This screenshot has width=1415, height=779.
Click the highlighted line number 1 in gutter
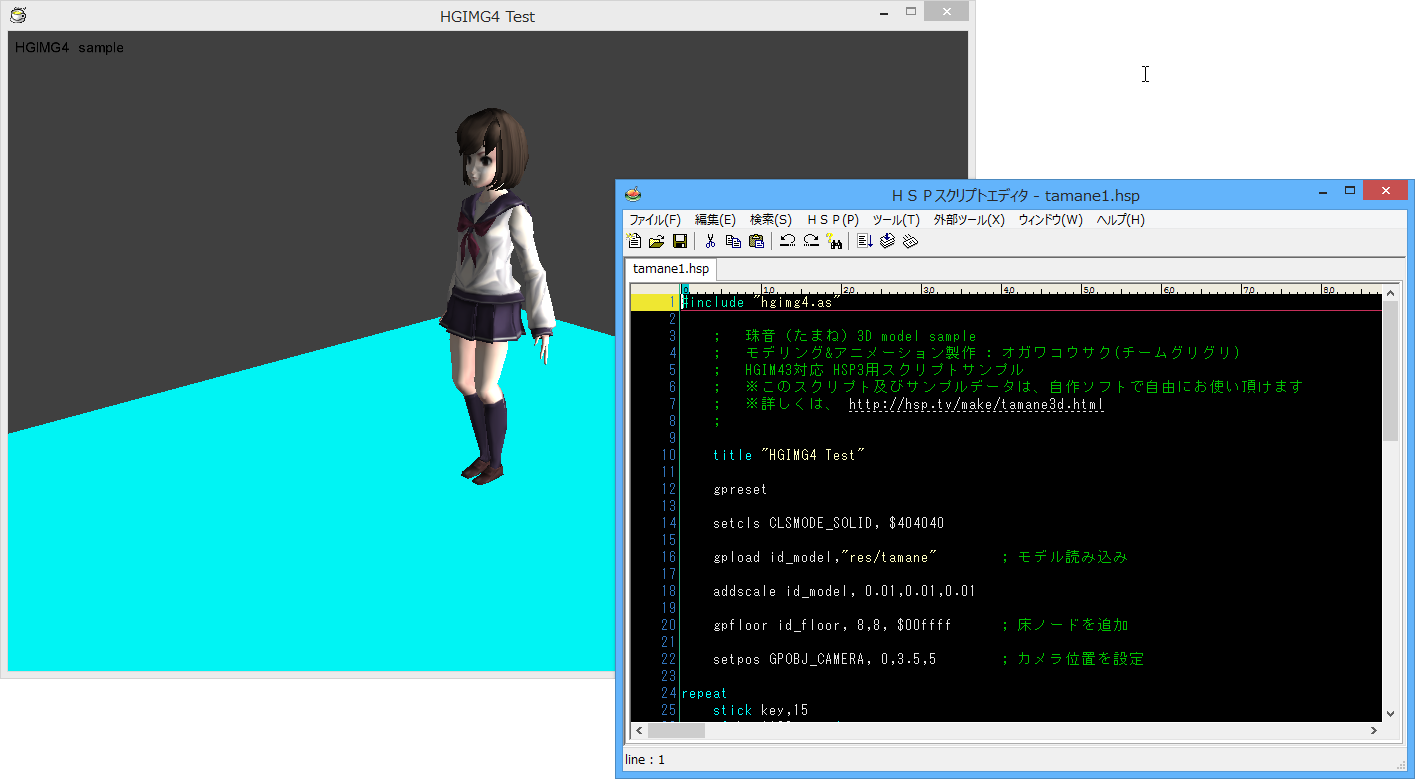(x=654, y=302)
